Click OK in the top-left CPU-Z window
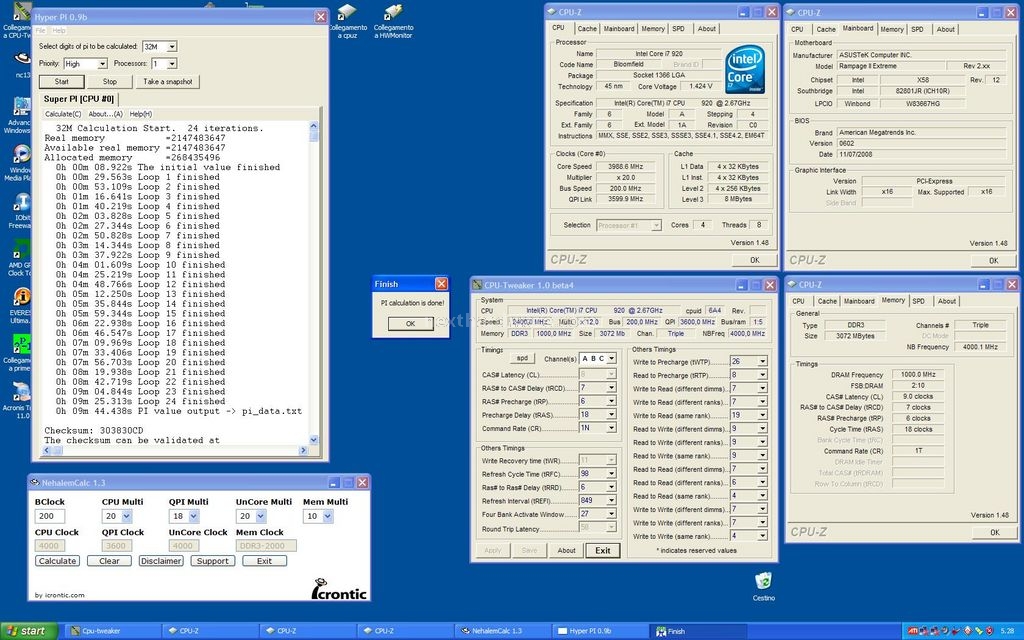This screenshot has height=640, width=1024. pyautogui.click(x=754, y=260)
